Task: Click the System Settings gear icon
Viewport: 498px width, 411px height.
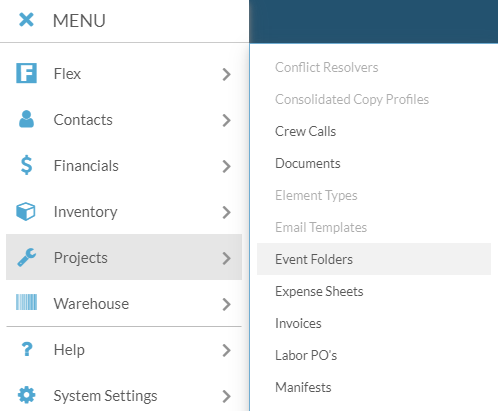Action: coord(26,395)
